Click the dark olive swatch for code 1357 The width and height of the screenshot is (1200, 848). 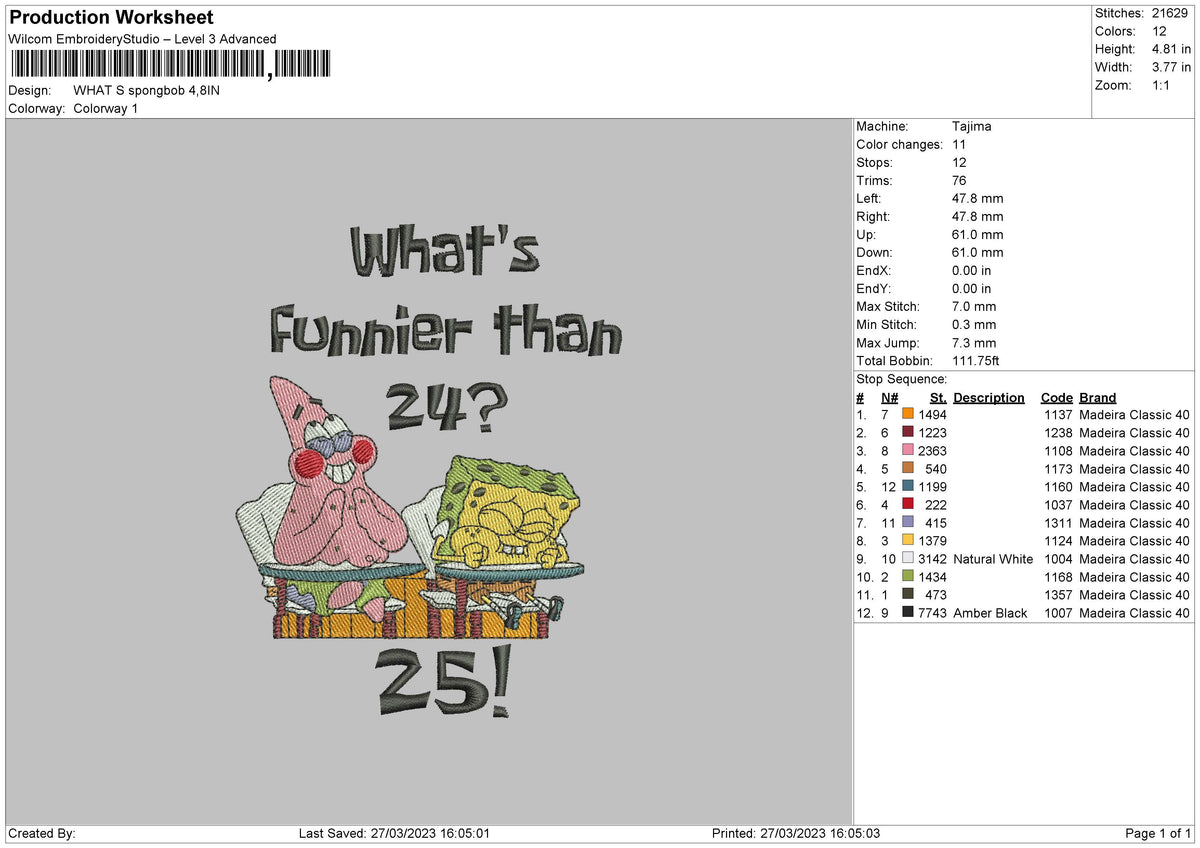(x=908, y=594)
